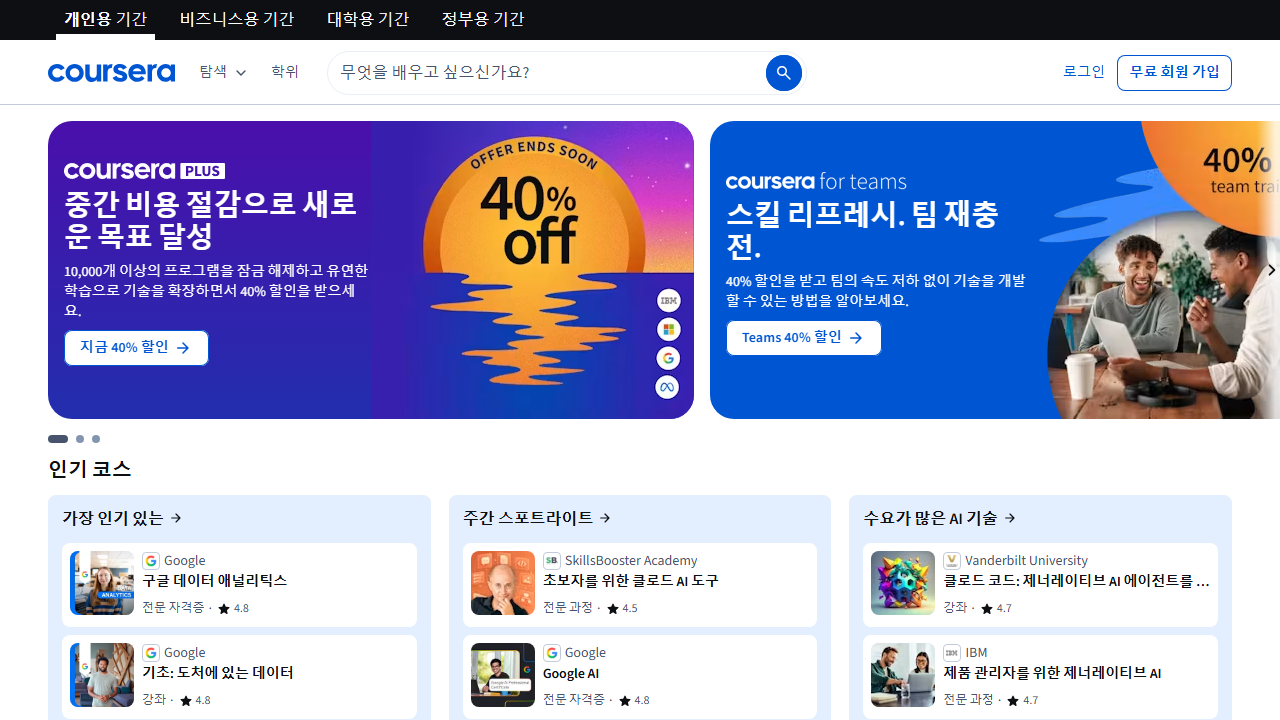Image resolution: width=1280 pixels, height=720 pixels.
Task: Switch to 정부용 기간 tab
Action: coord(483,19)
